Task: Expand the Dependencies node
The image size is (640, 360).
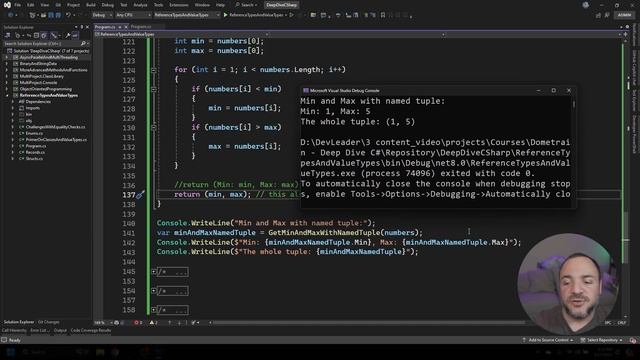Action: 13,102
